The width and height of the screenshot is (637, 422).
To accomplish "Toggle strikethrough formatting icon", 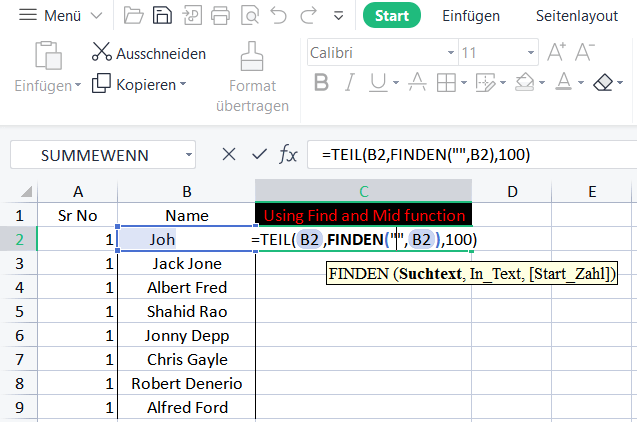I will pos(417,82).
